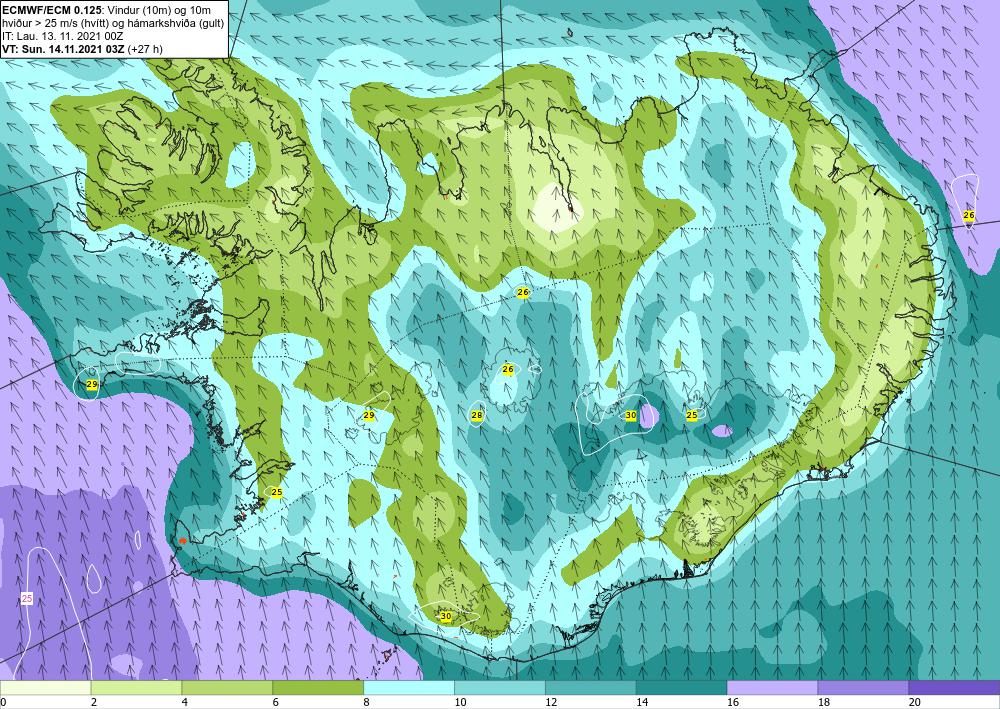Pick the pale cyan 8–10 m/s legend swatch
The height and width of the screenshot is (709, 1000).
[x=409, y=687]
